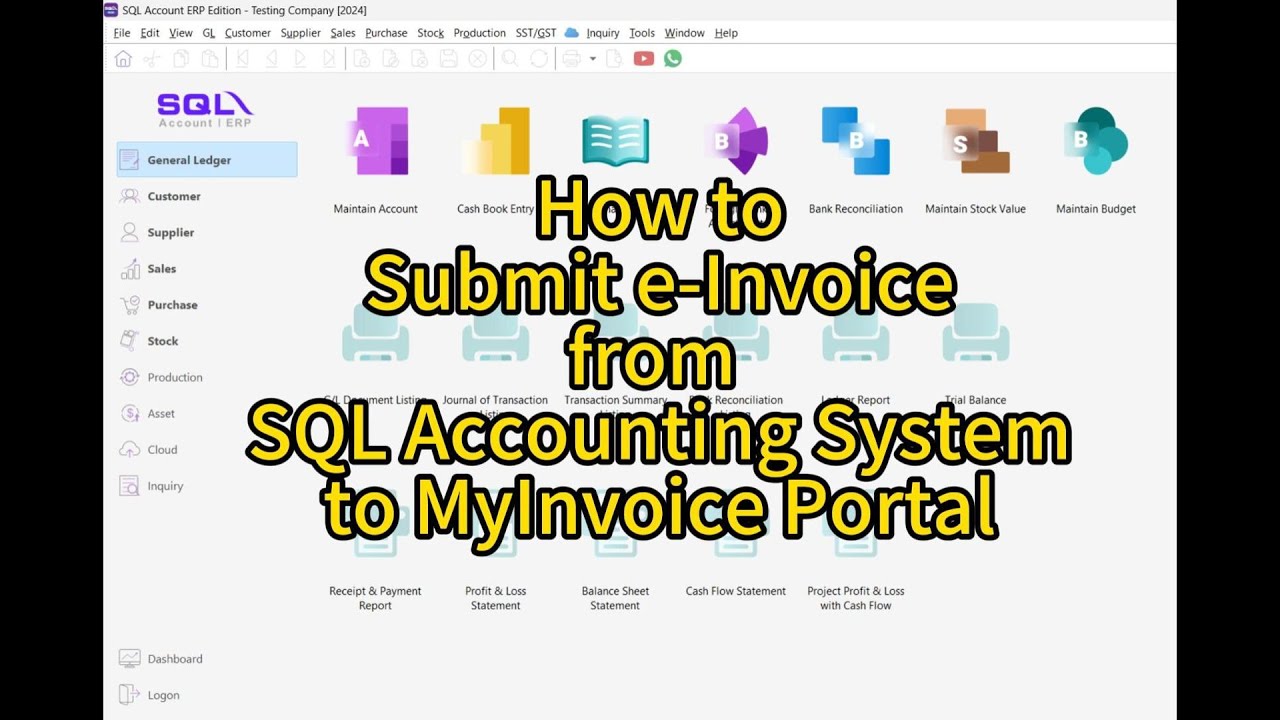This screenshot has width=1280, height=720.
Task: Select Inquiry in sidebar
Action: pyautogui.click(x=165, y=486)
